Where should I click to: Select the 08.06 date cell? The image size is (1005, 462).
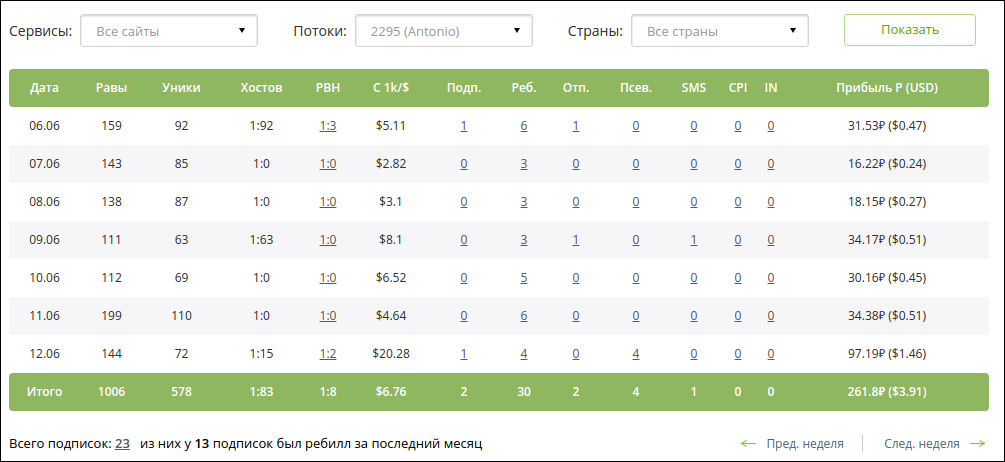click(44, 202)
